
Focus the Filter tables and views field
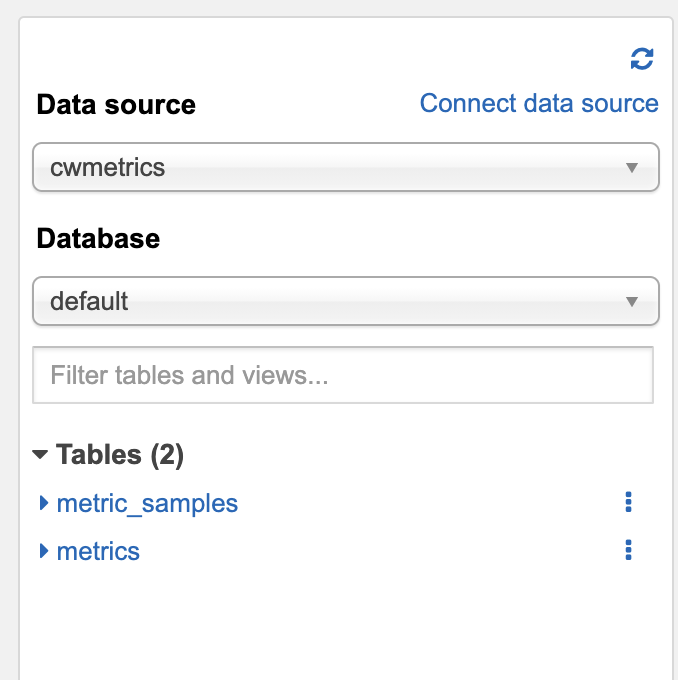coord(343,375)
